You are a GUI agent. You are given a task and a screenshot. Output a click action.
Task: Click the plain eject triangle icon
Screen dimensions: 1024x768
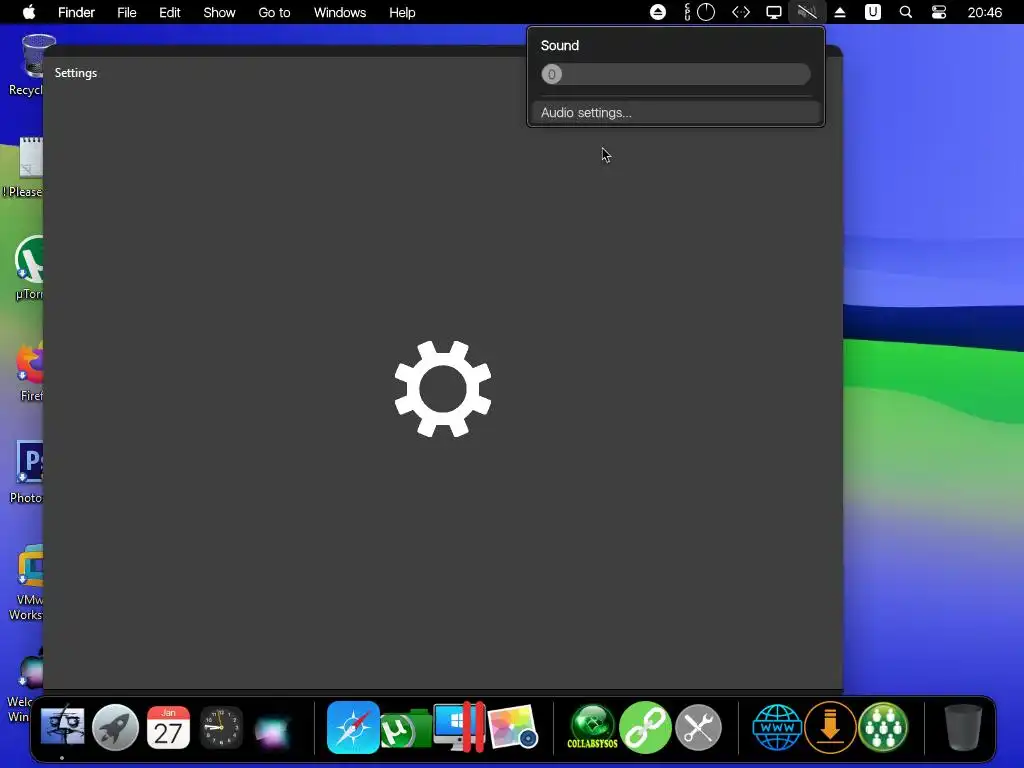click(840, 12)
